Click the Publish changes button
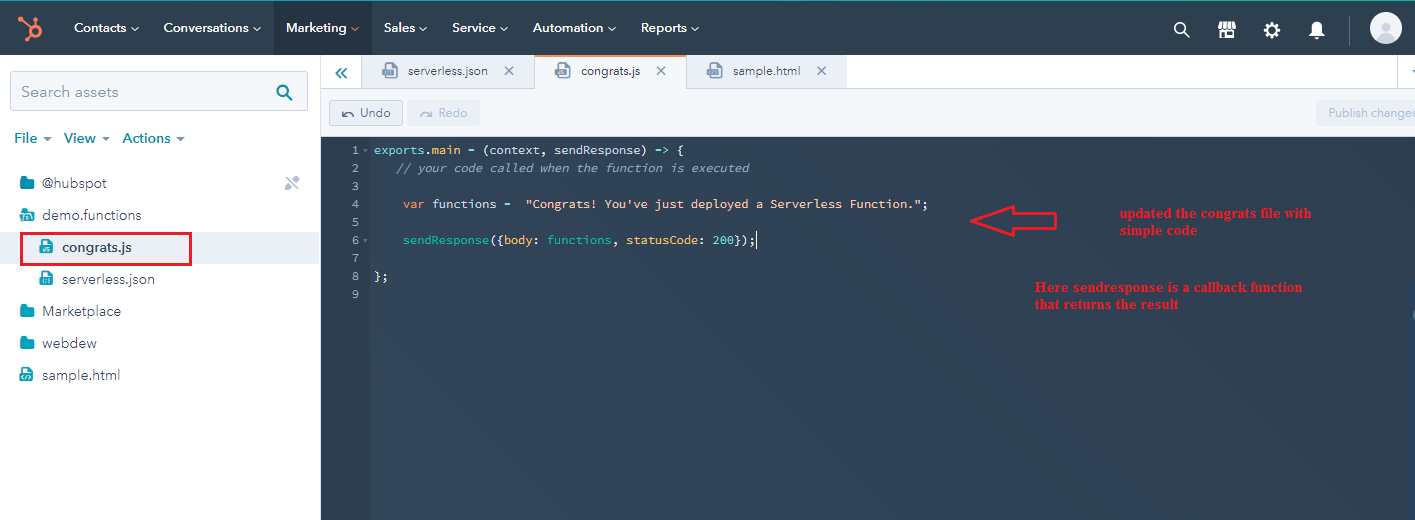 click(1368, 113)
